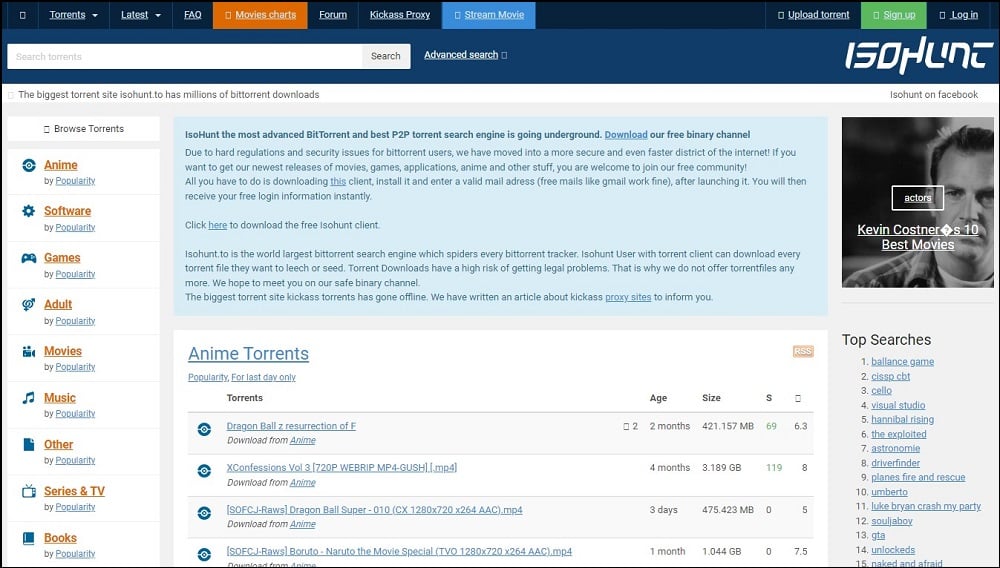Viewport: 1000px width, 568px height.
Task: Click the icon beside Dragon Ball z resurrection
Action: pyautogui.click(x=204, y=429)
